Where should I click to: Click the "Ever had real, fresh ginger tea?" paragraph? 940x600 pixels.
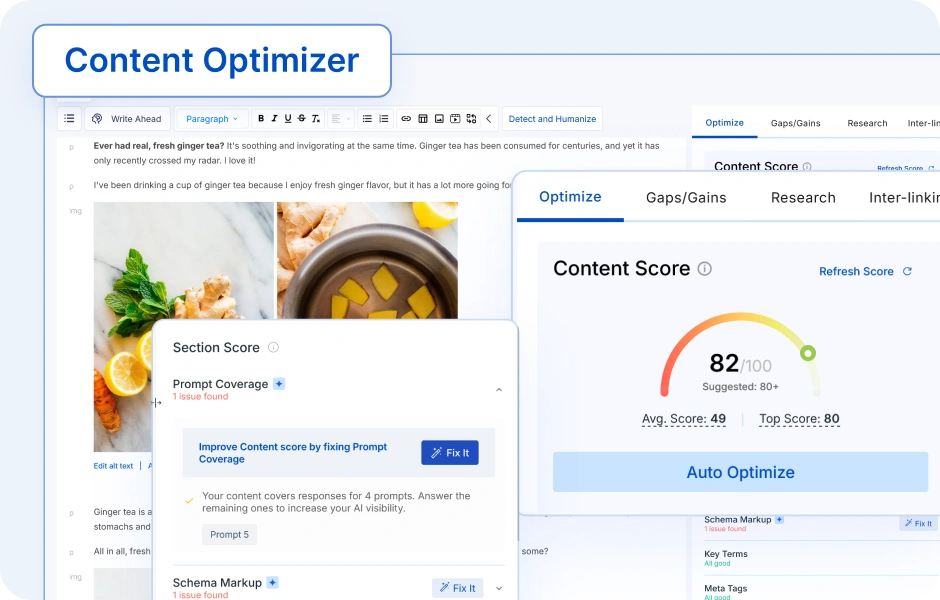click(376, 153)
